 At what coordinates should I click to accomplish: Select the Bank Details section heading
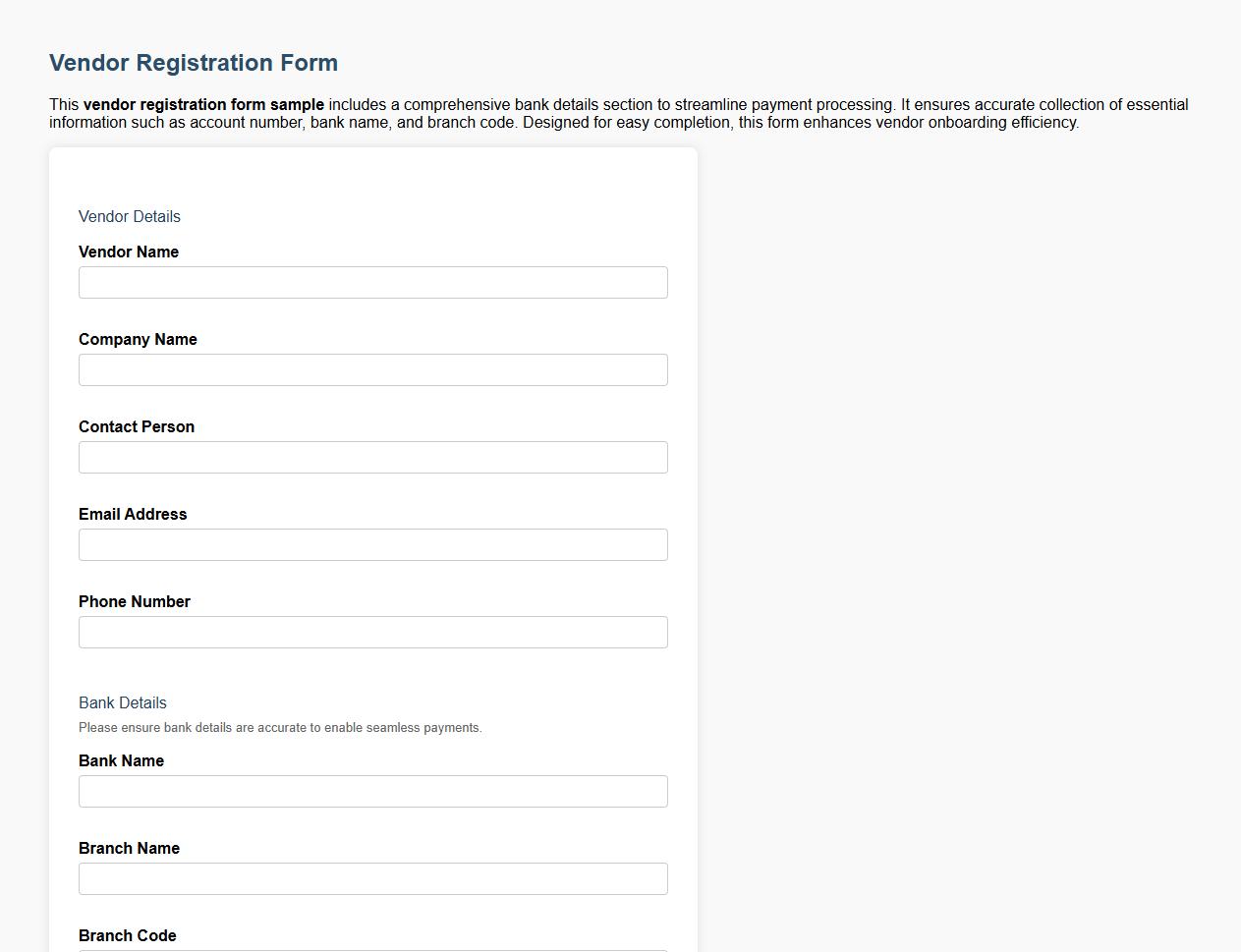pyautogui.click(x=122, y=702)
